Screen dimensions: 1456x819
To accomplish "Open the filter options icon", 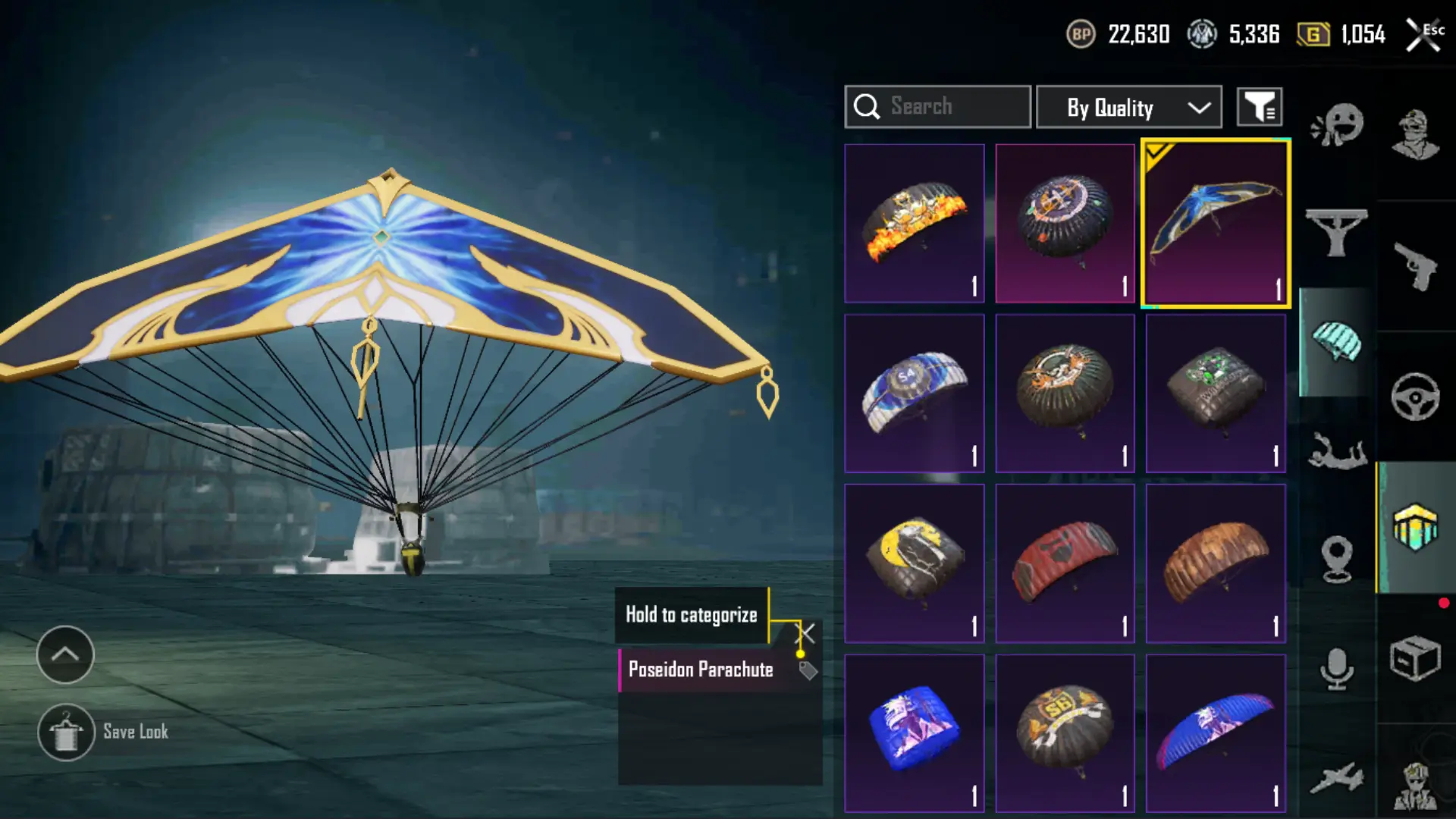I will click(1260, 107).
